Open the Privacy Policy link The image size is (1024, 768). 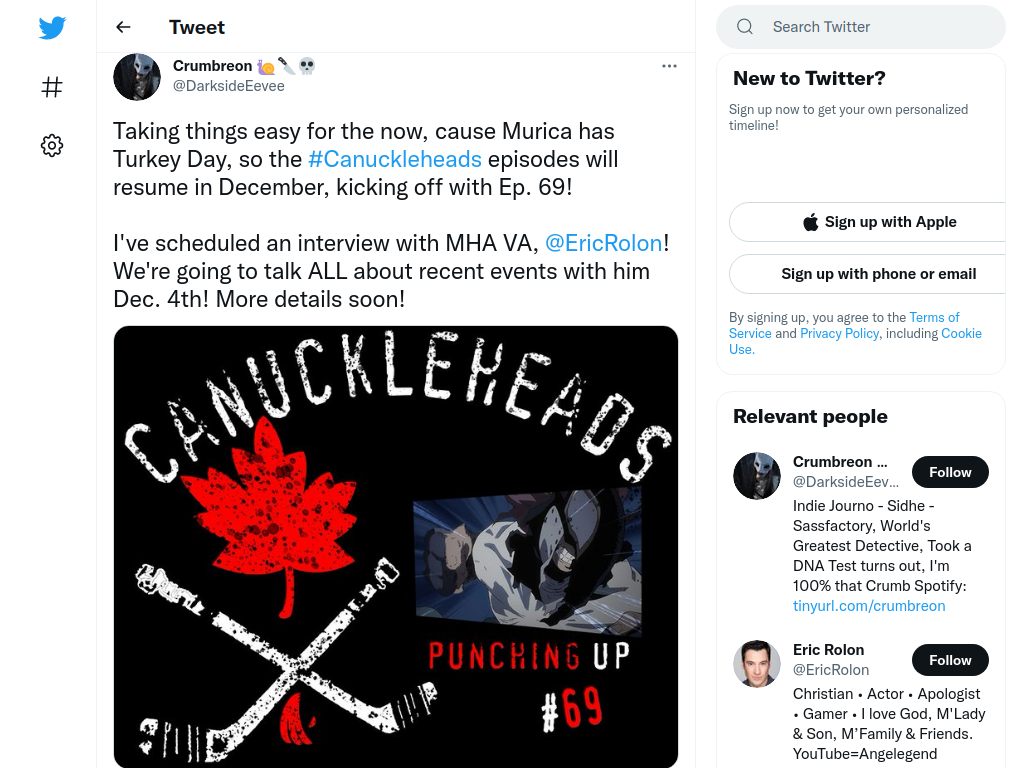(x=839, y=333)
